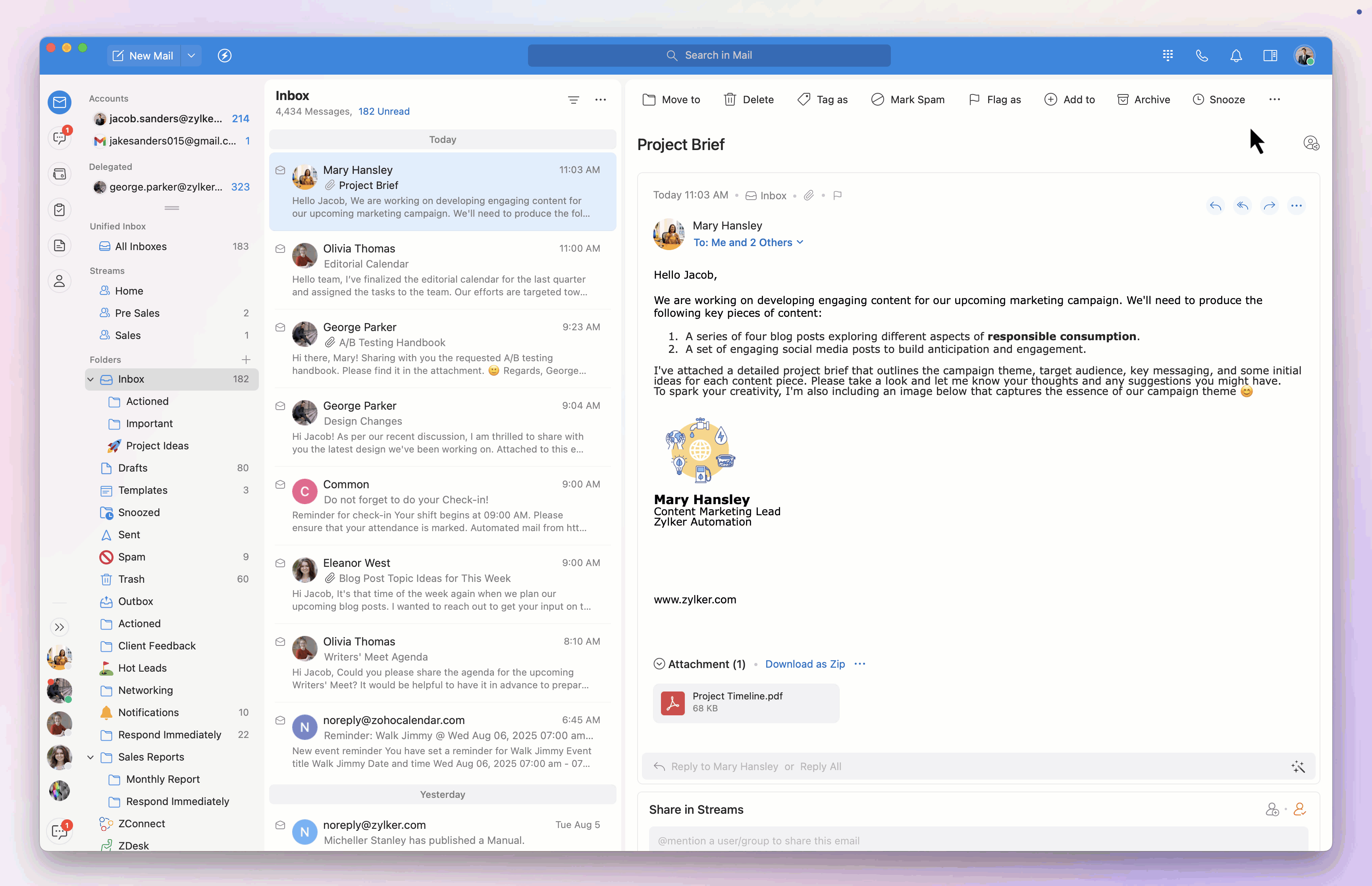Screen dimensions: 1372x886
Task: Click the Snooze clock icon
Action: click(1198, 100)
